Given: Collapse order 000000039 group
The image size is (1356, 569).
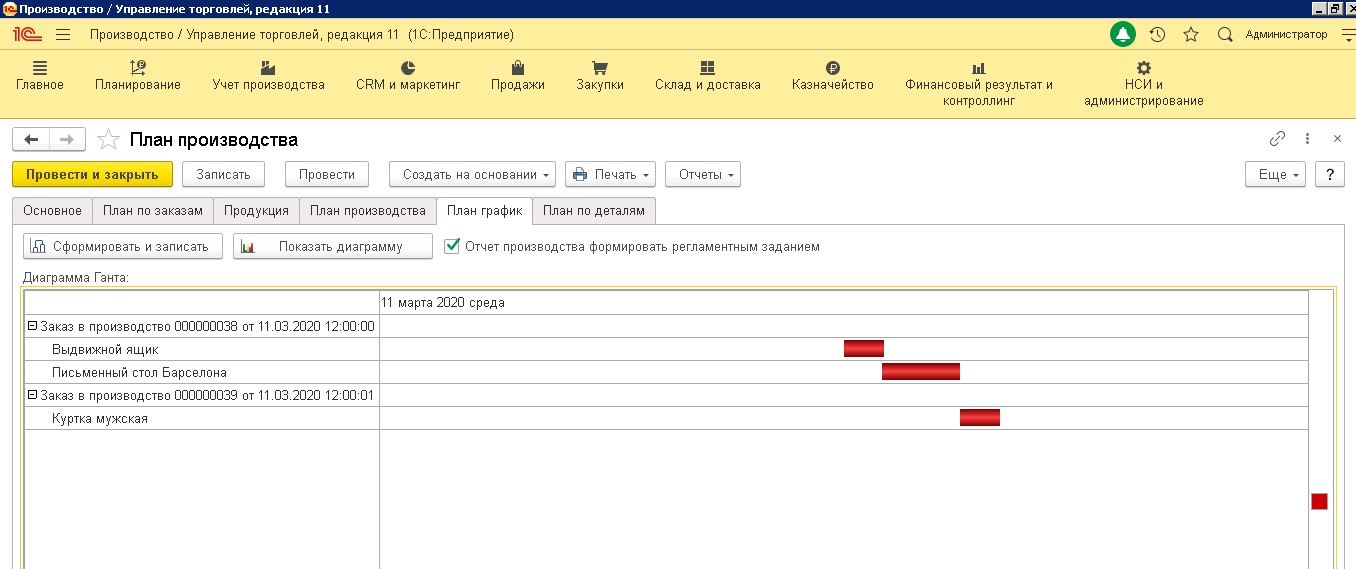Looking at the screenshot, I should (x=32, y=395).
